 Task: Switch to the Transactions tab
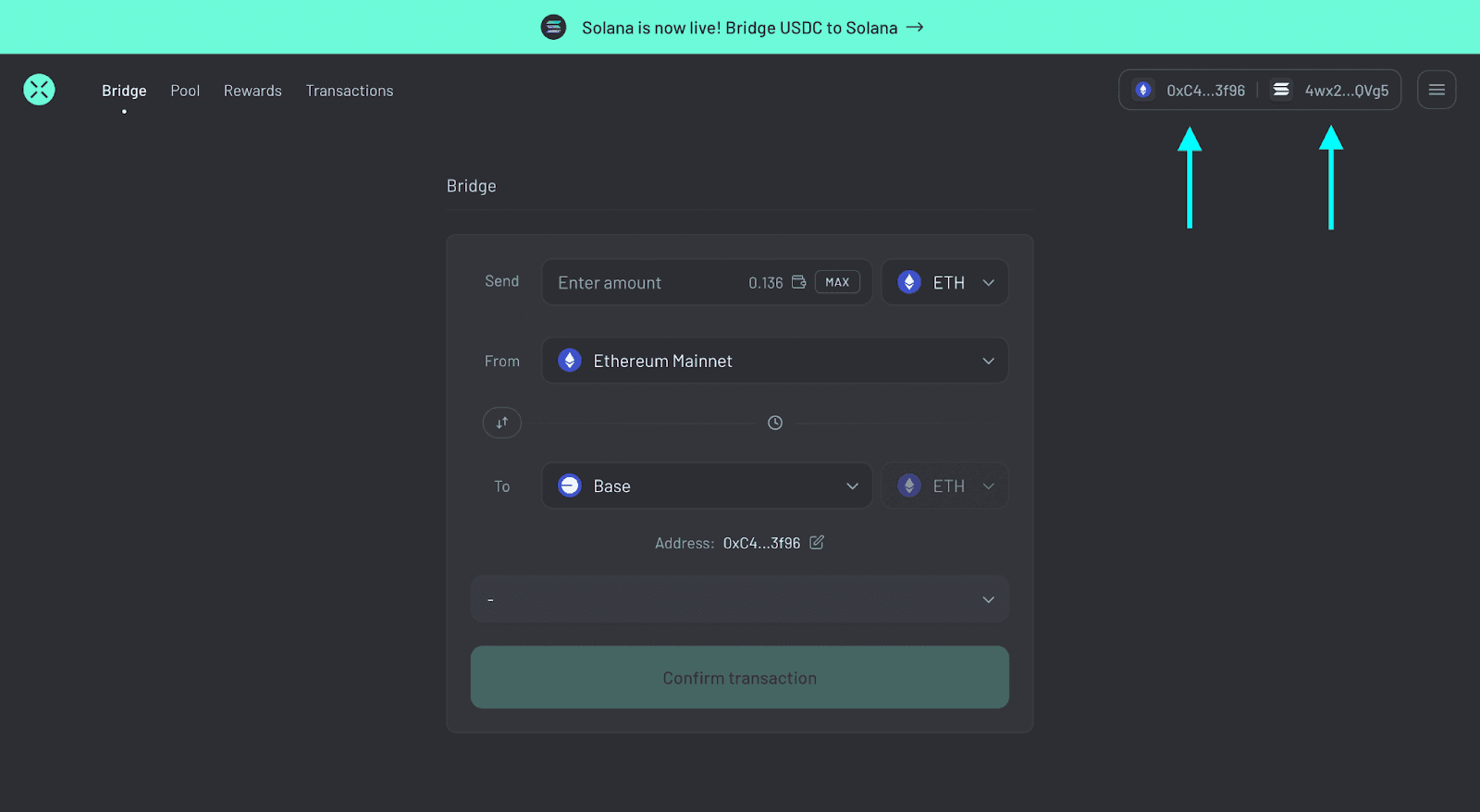coord(350,91)
